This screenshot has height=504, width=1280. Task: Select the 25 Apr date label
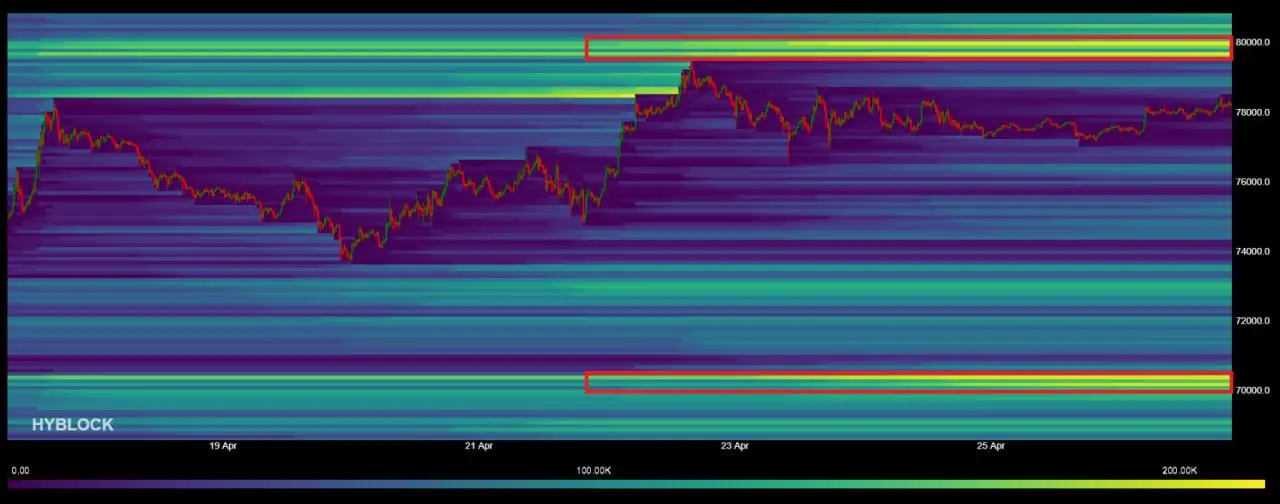click(x=991, y=446)
